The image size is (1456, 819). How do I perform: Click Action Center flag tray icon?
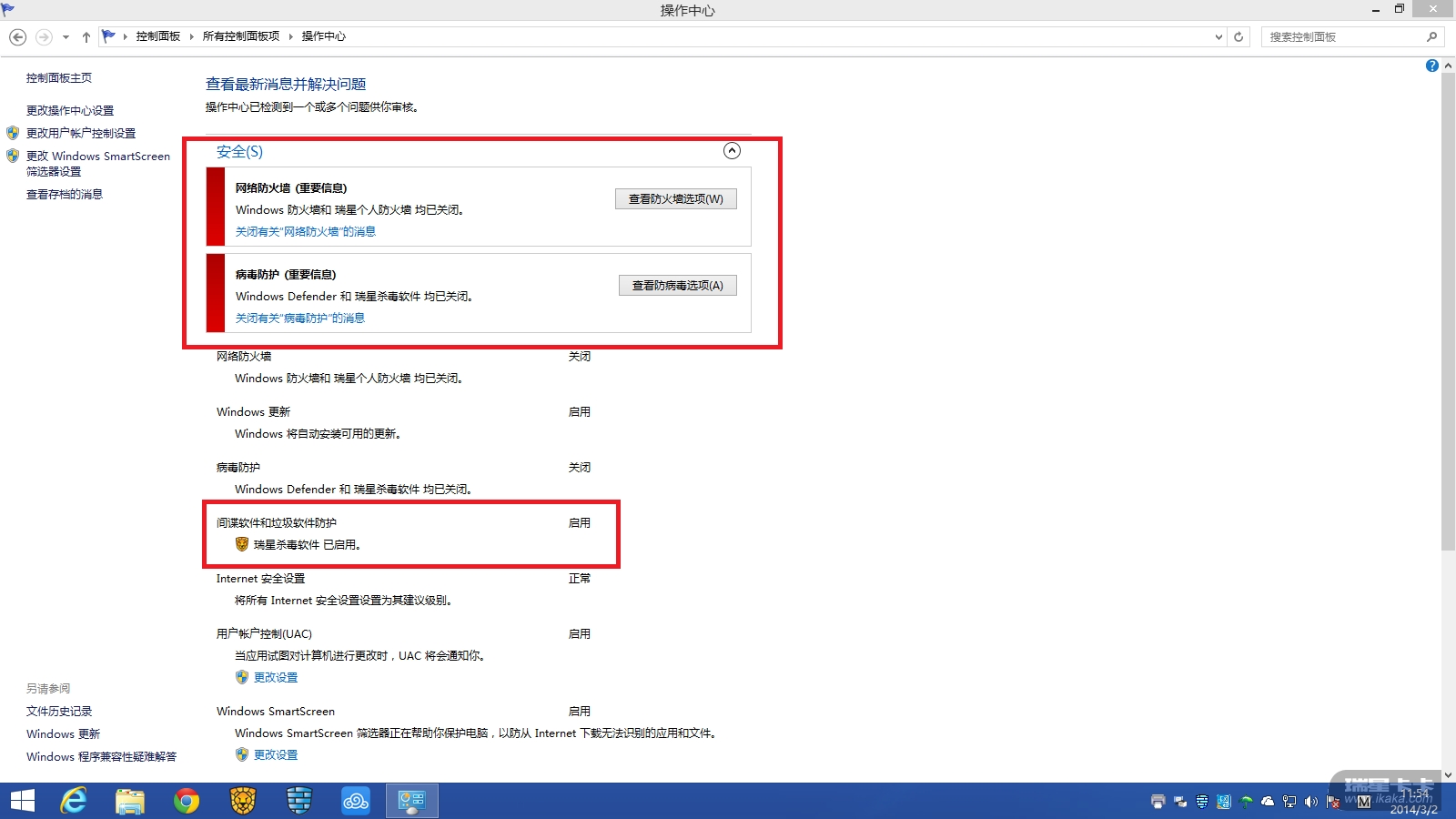click(1333, 802)
